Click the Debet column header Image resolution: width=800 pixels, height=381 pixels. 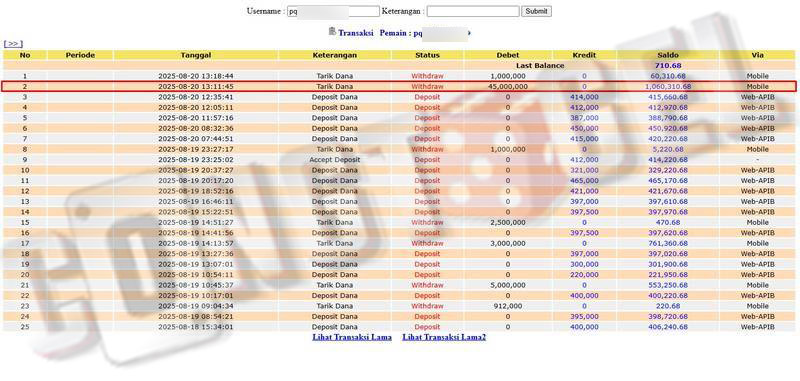point(508,55)
